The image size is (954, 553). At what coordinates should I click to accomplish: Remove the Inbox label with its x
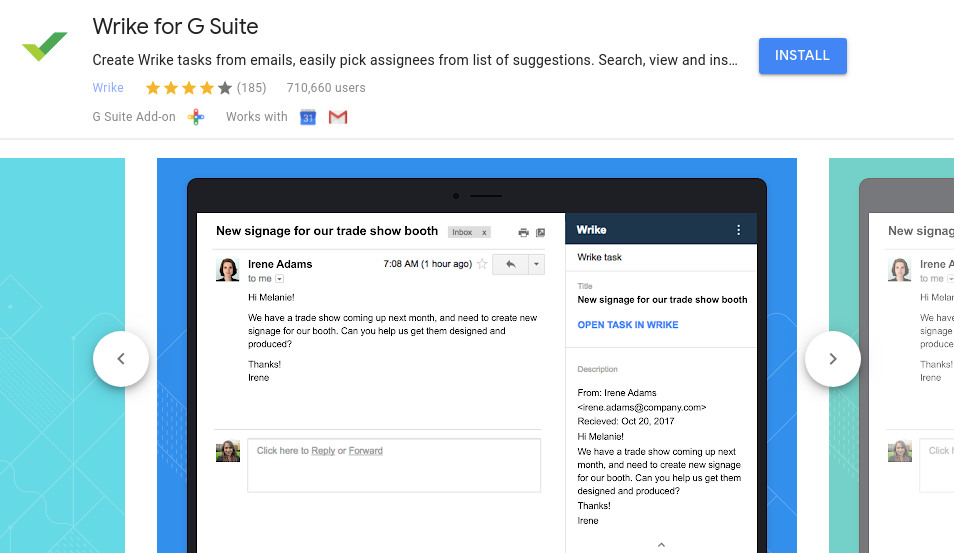[x=485, y=232]
